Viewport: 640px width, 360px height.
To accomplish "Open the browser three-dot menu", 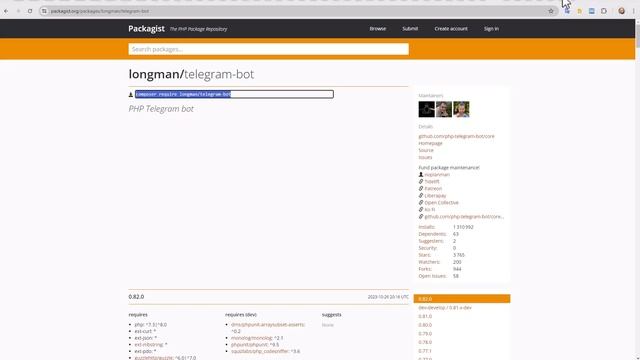I will coord(633,11).
